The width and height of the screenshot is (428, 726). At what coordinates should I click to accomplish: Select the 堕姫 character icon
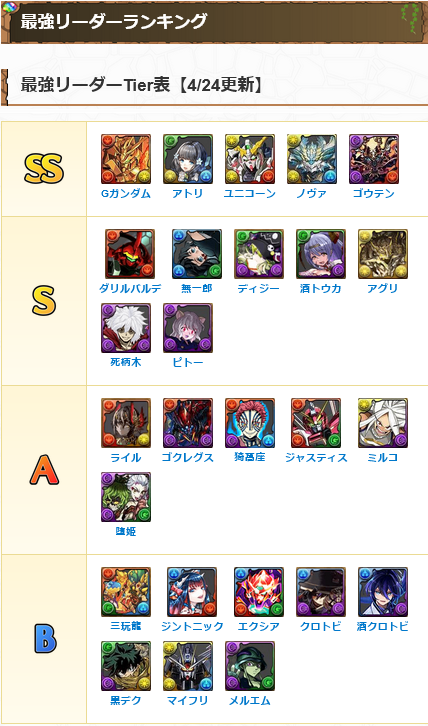(126, 497)
